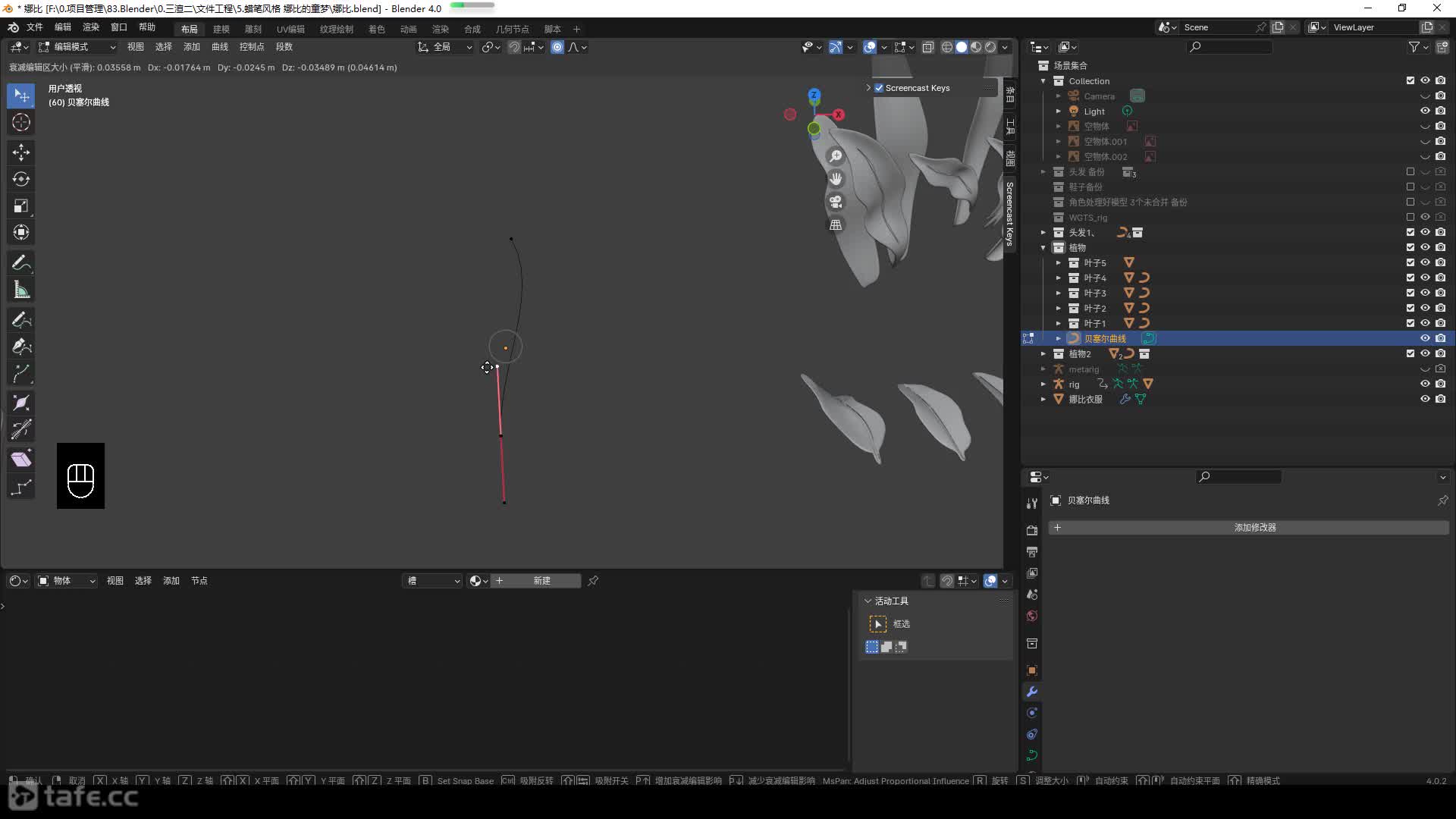Select the curve Draw tool
This screenshot has height=819, width=1456.
click(x=21, y=320)
